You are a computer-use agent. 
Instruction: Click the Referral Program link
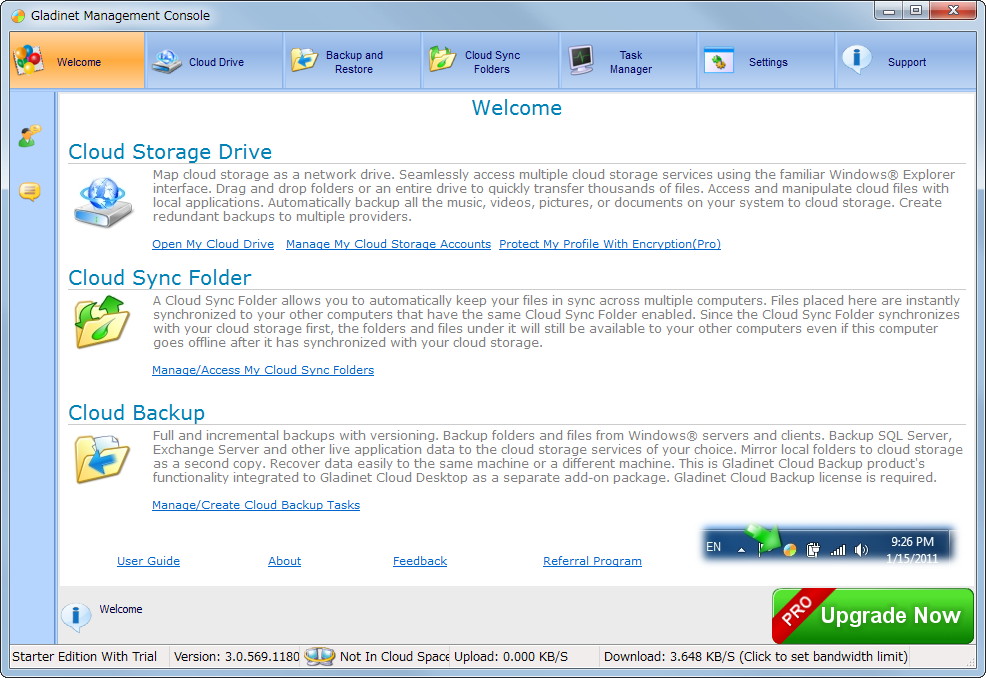(x=592, y=561)
